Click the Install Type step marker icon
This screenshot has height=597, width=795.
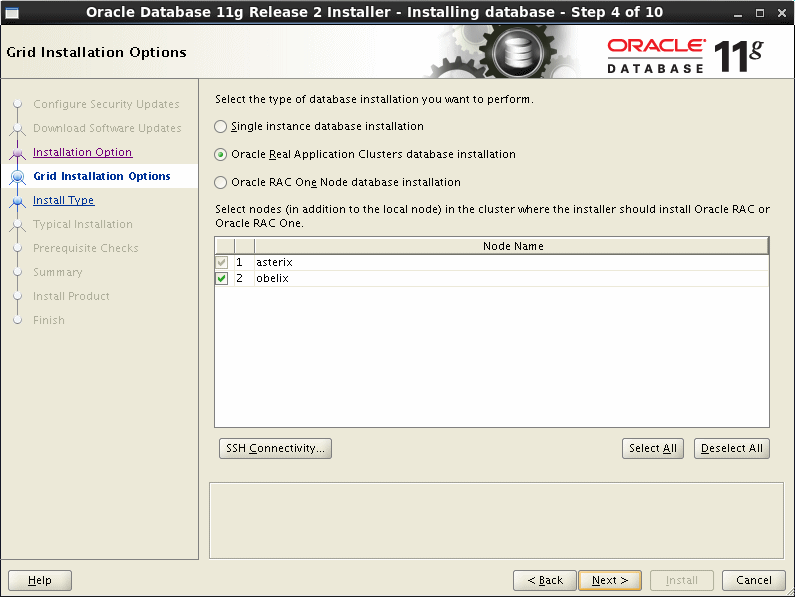click(x=18, y=201)
